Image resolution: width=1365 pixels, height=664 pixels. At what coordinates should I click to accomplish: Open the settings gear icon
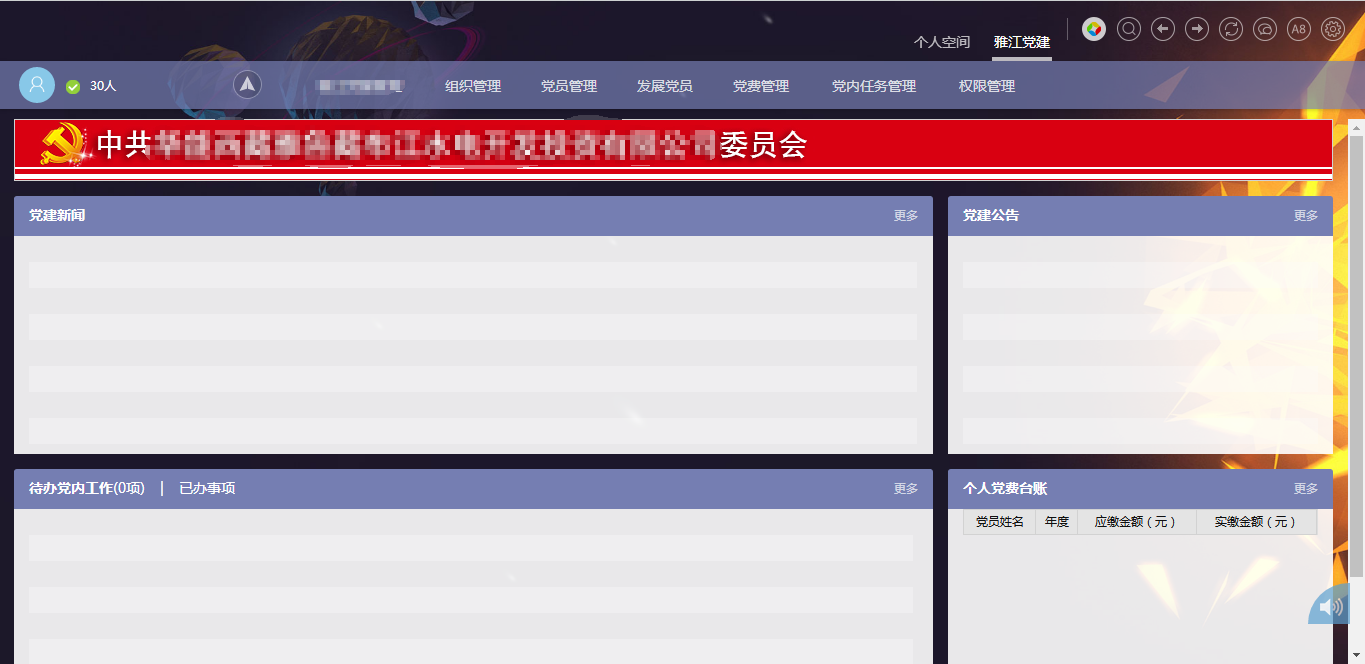click(1332, 29)
